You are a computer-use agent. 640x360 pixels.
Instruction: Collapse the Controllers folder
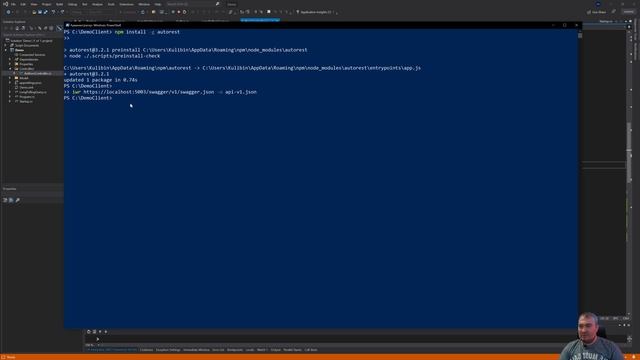coord(10,69)
